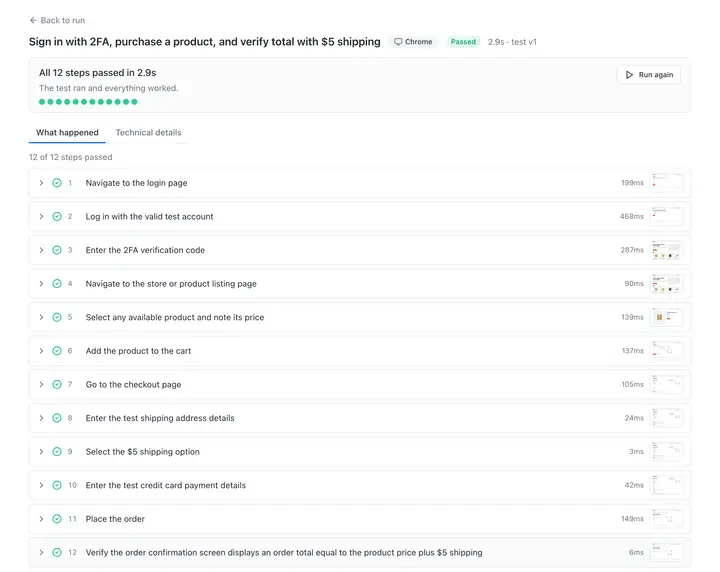Click the 90ms duration on step 4
This screenshot has height=572, width=720.
point(634,284)
